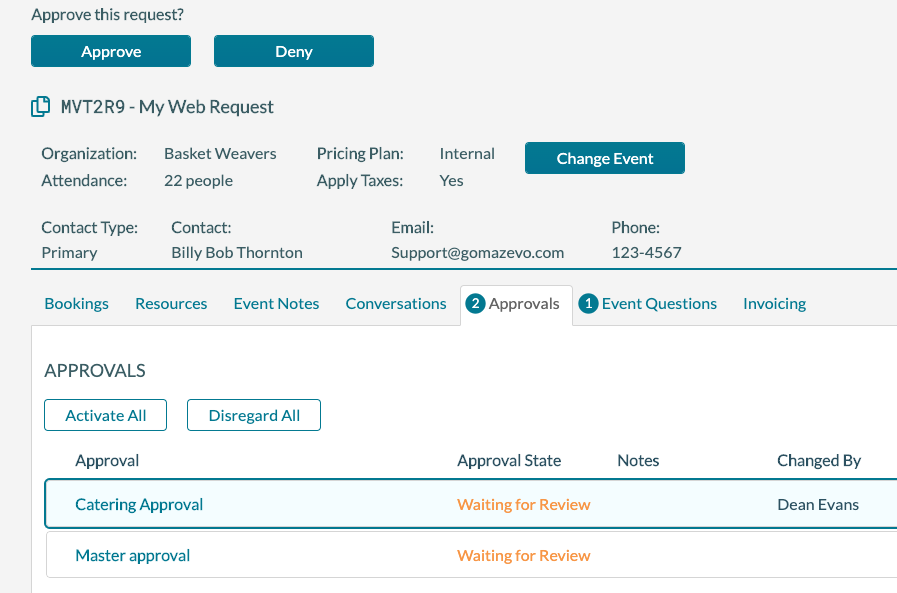This screenshot has height=593, width=897.
Task: Click Waiting for Review on Master approval row
Action: 523,554
